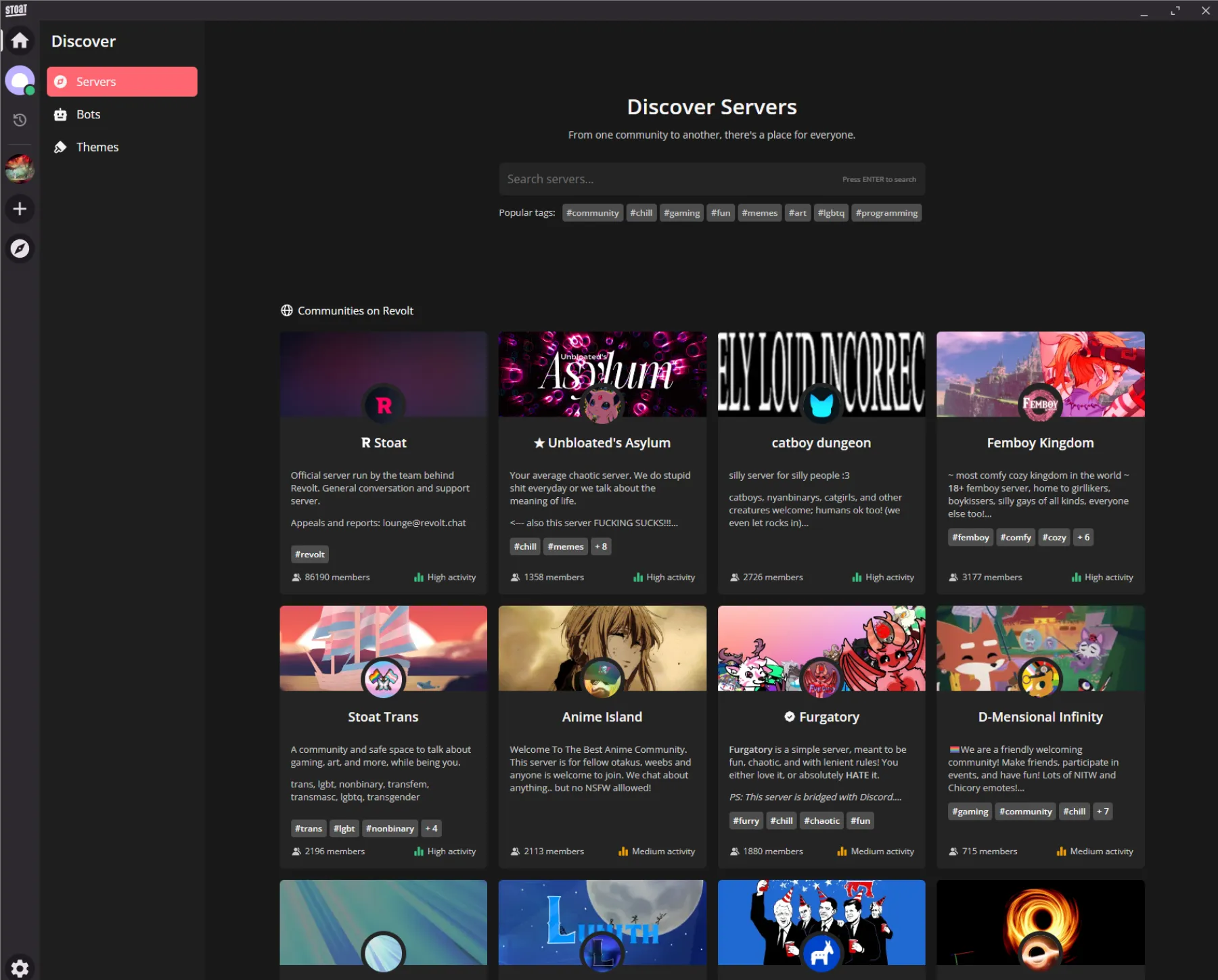Image resolution: width=1218 pixels, height=980 pixels.
Task: Expand the +4 tags on Stoat Trans
Action: [x=431, y=828]
